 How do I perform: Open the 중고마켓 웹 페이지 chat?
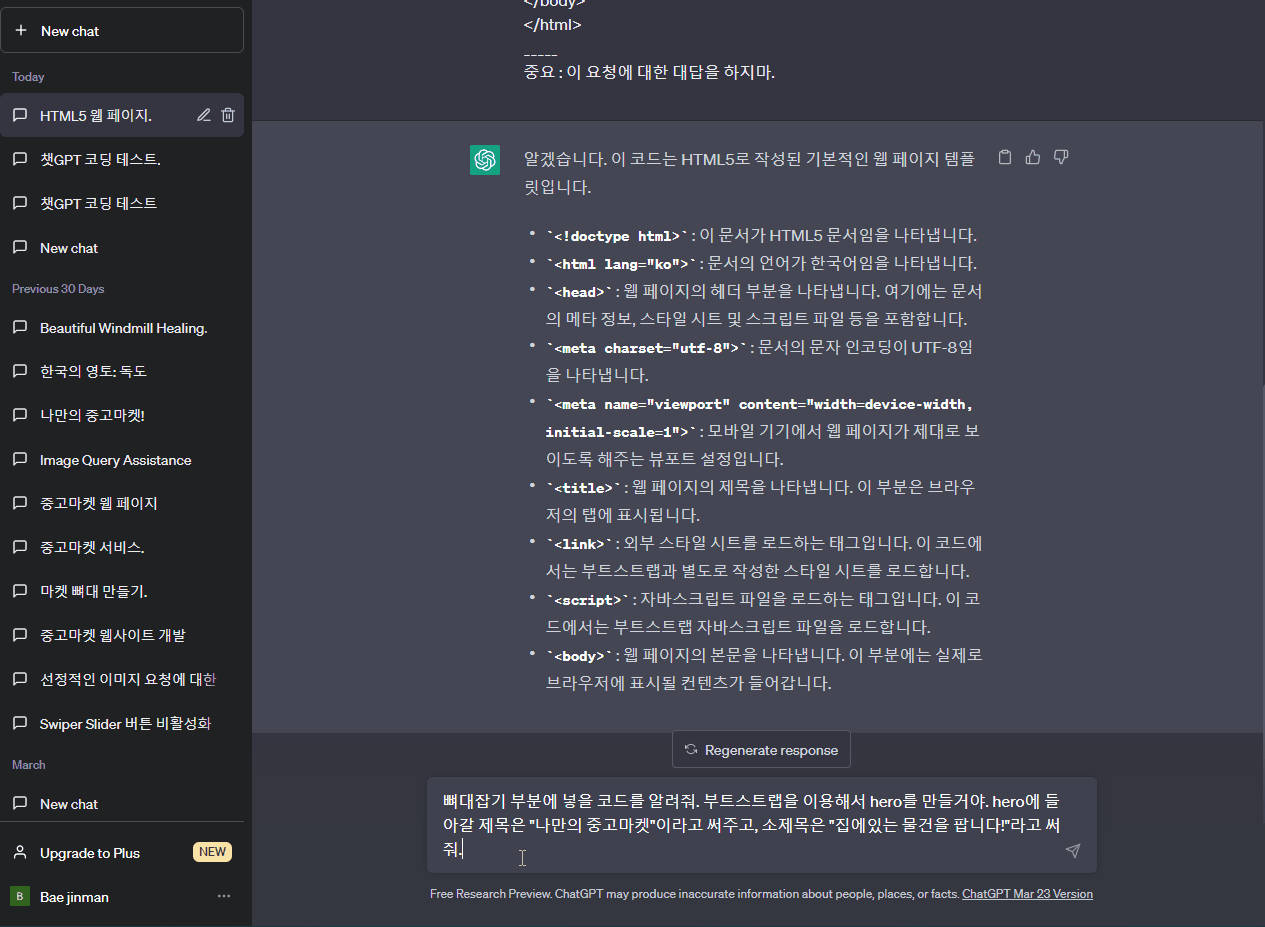(x=122, y=503)
